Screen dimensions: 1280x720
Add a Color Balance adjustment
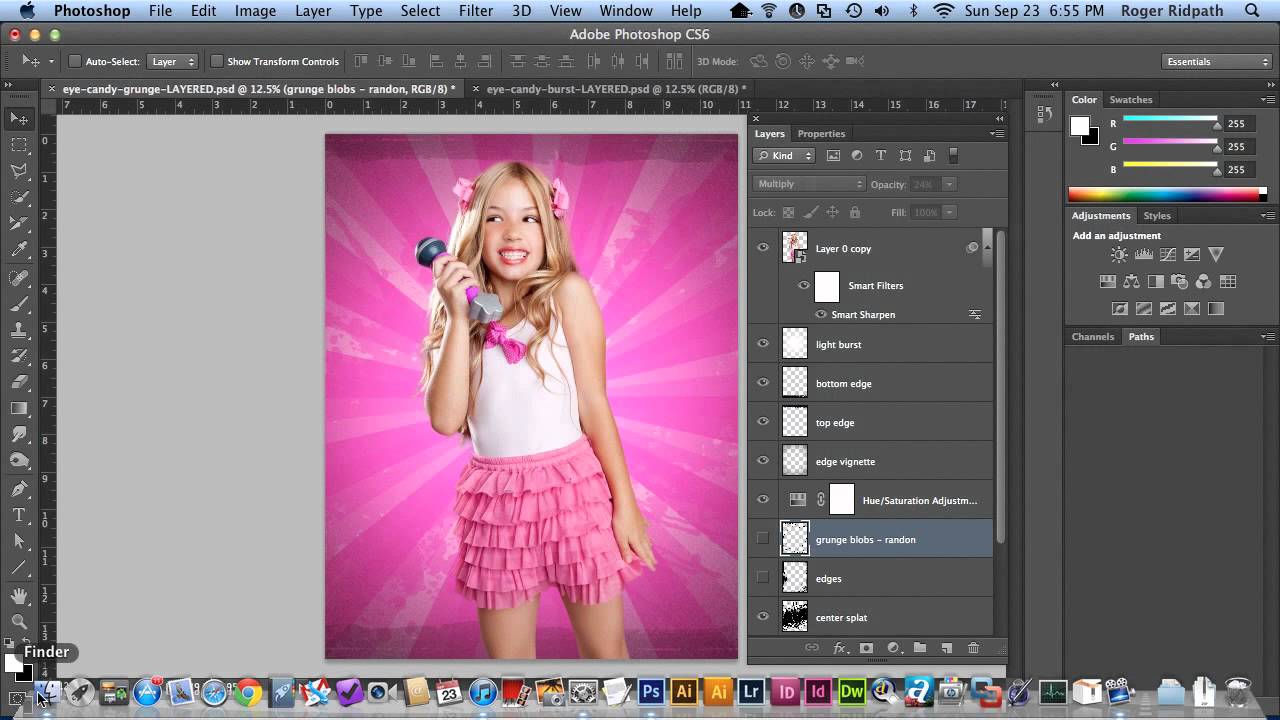point(1131,282)
